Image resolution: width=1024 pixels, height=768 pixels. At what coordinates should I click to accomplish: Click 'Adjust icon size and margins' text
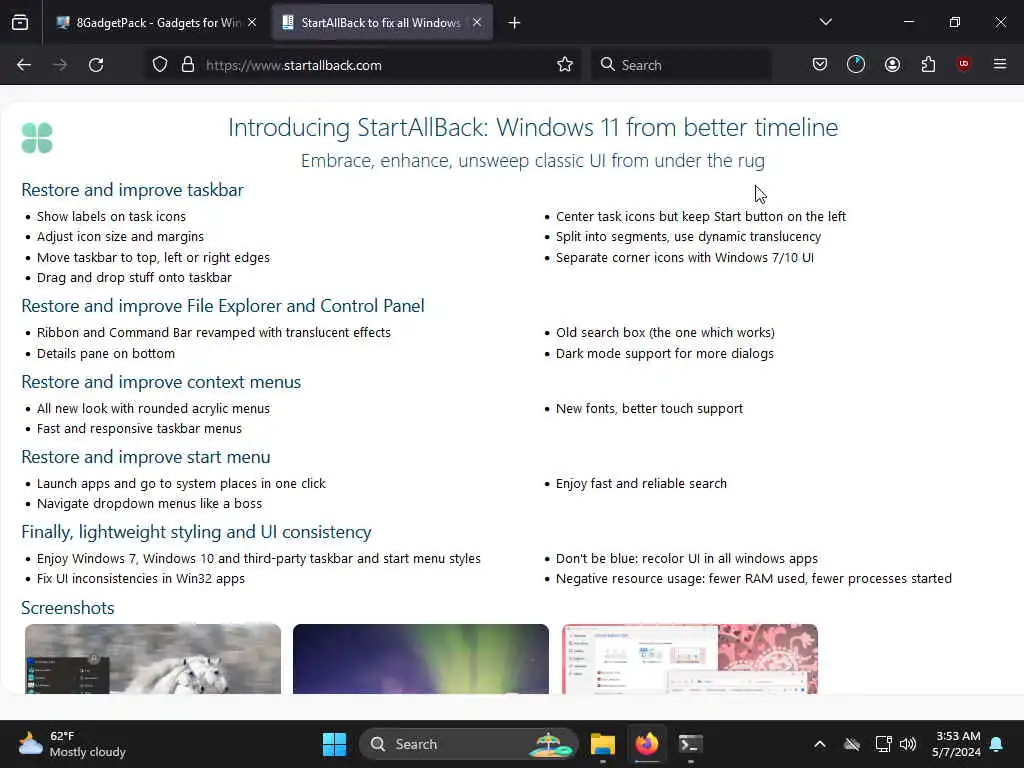(120, 236)
